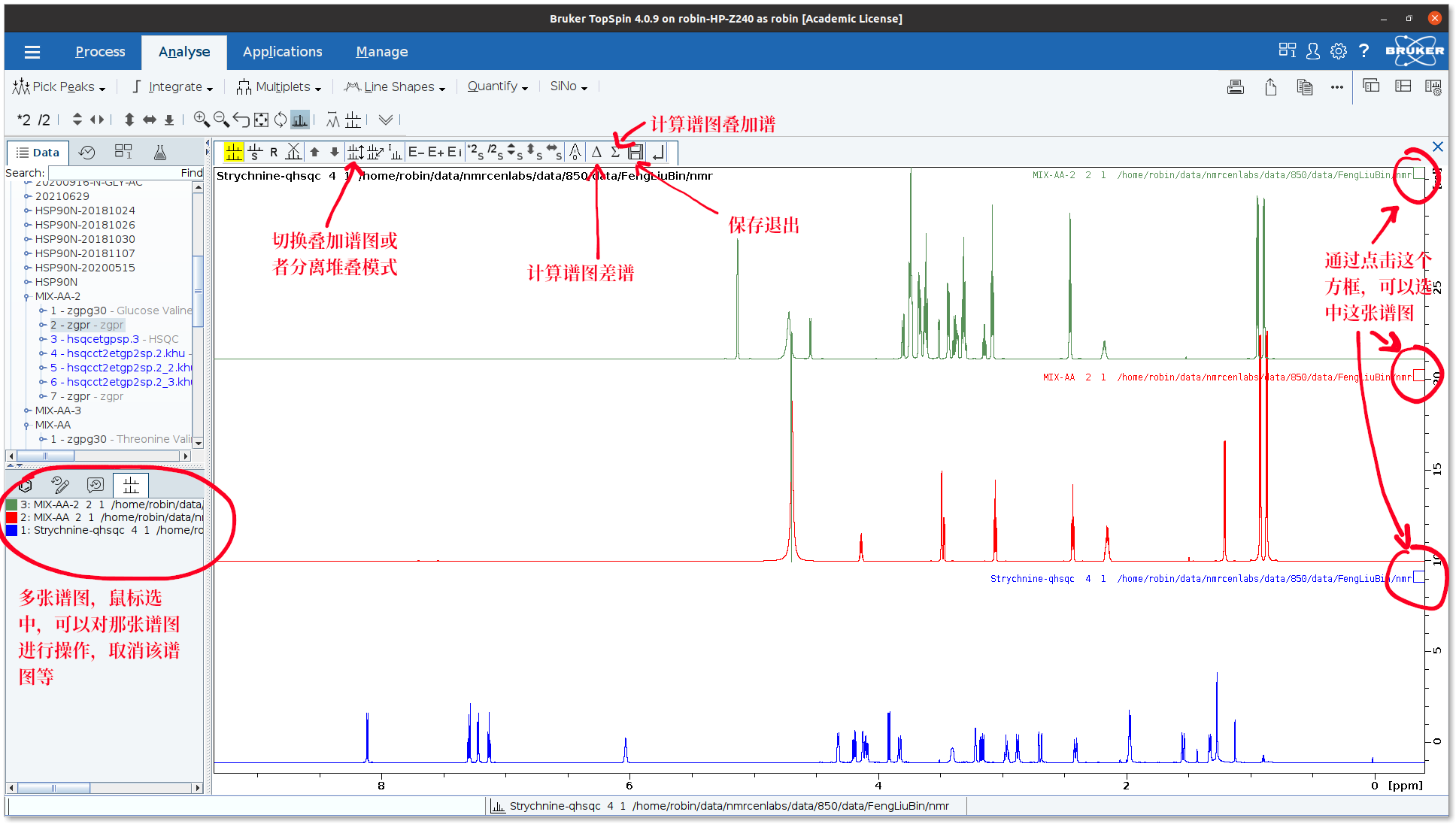Click the return exit arrow icon

click(658, 152)
